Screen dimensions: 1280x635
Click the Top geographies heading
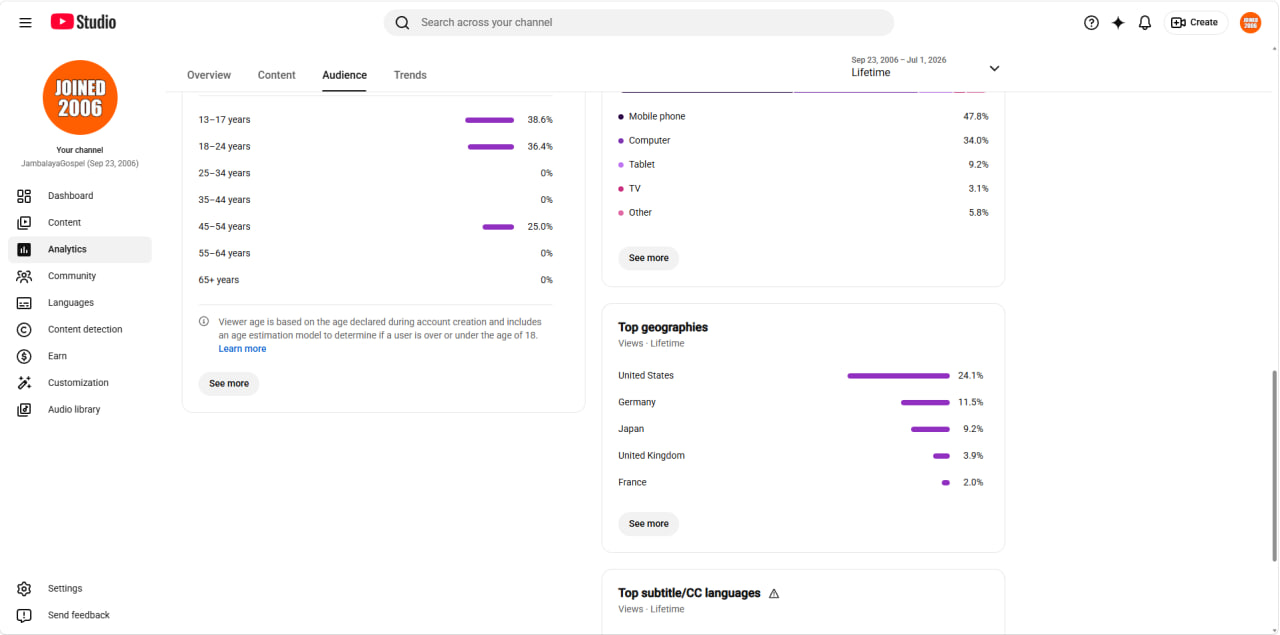point(663,327)
